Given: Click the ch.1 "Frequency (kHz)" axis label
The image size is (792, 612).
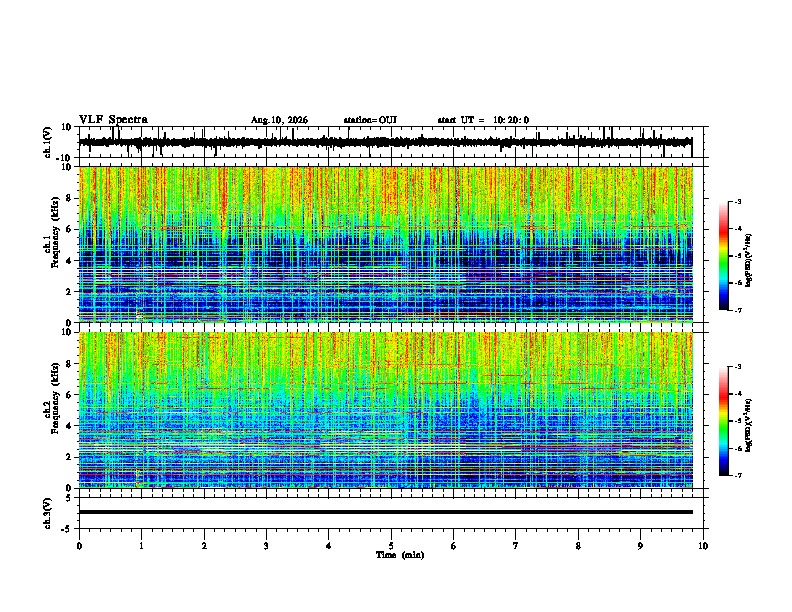Looking at the screenshot, I should point(55,232).
